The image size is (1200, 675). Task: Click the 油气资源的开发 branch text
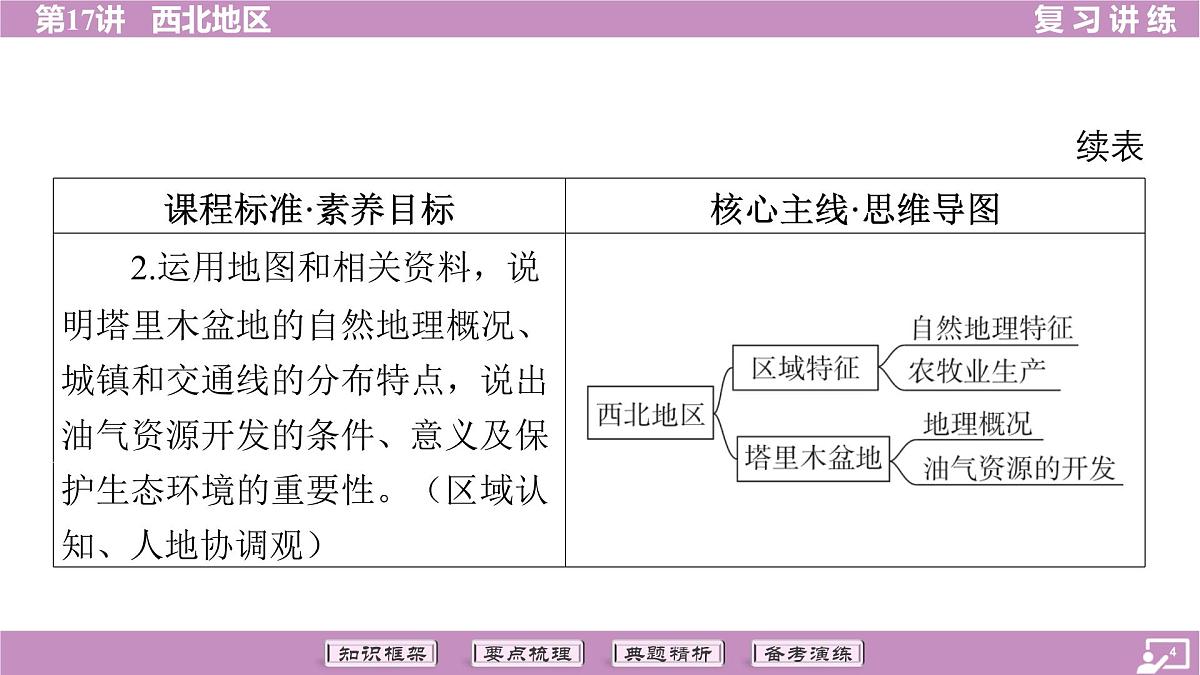click(1018, 467)
